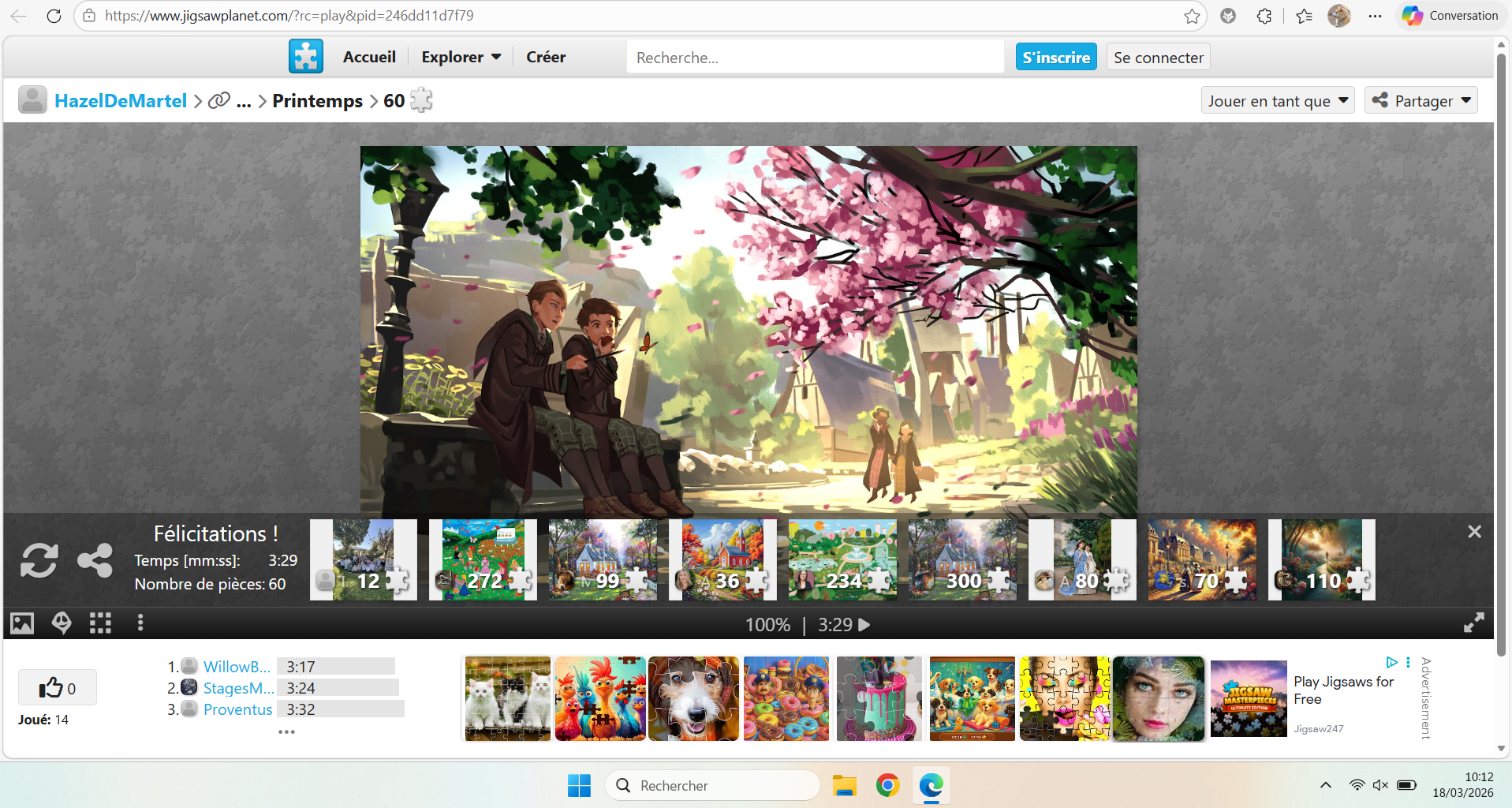Open StagesM... profile in leaderboard
This screenshot has width=1512, height=808.
coord(238,688)
